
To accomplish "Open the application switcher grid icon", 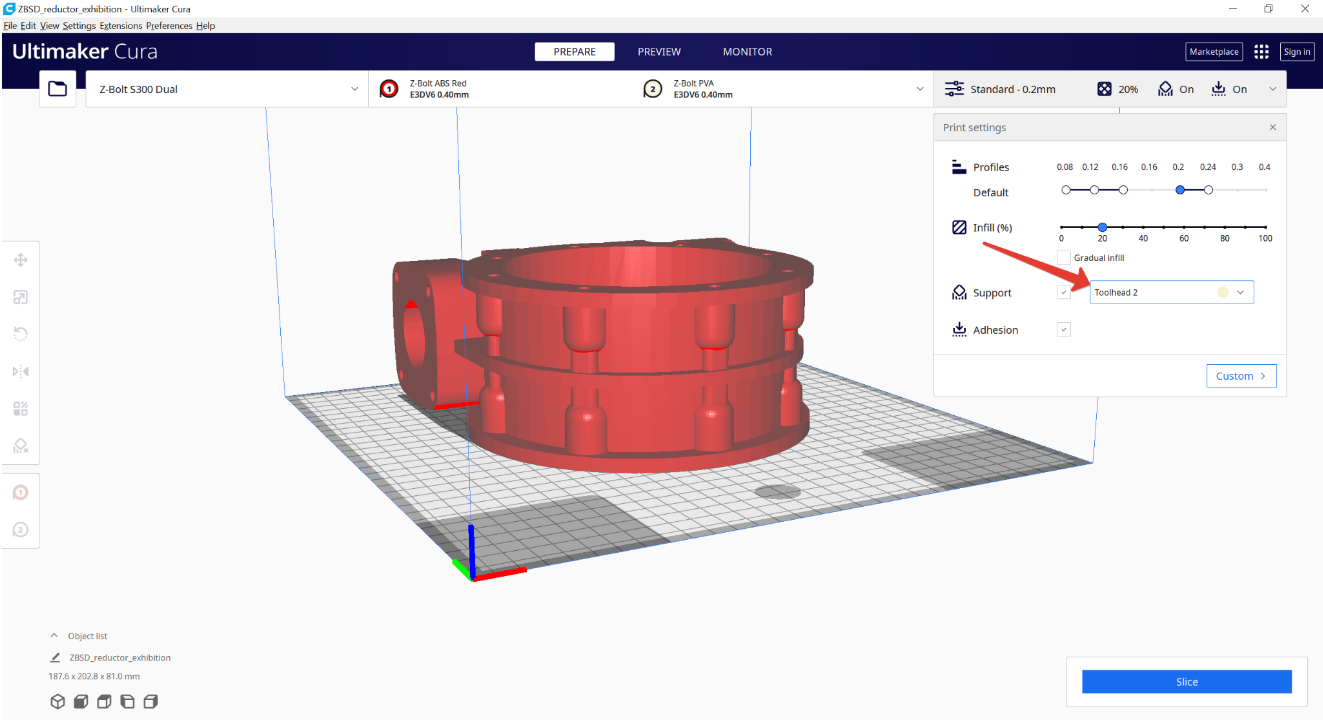I will (1261, 52).
